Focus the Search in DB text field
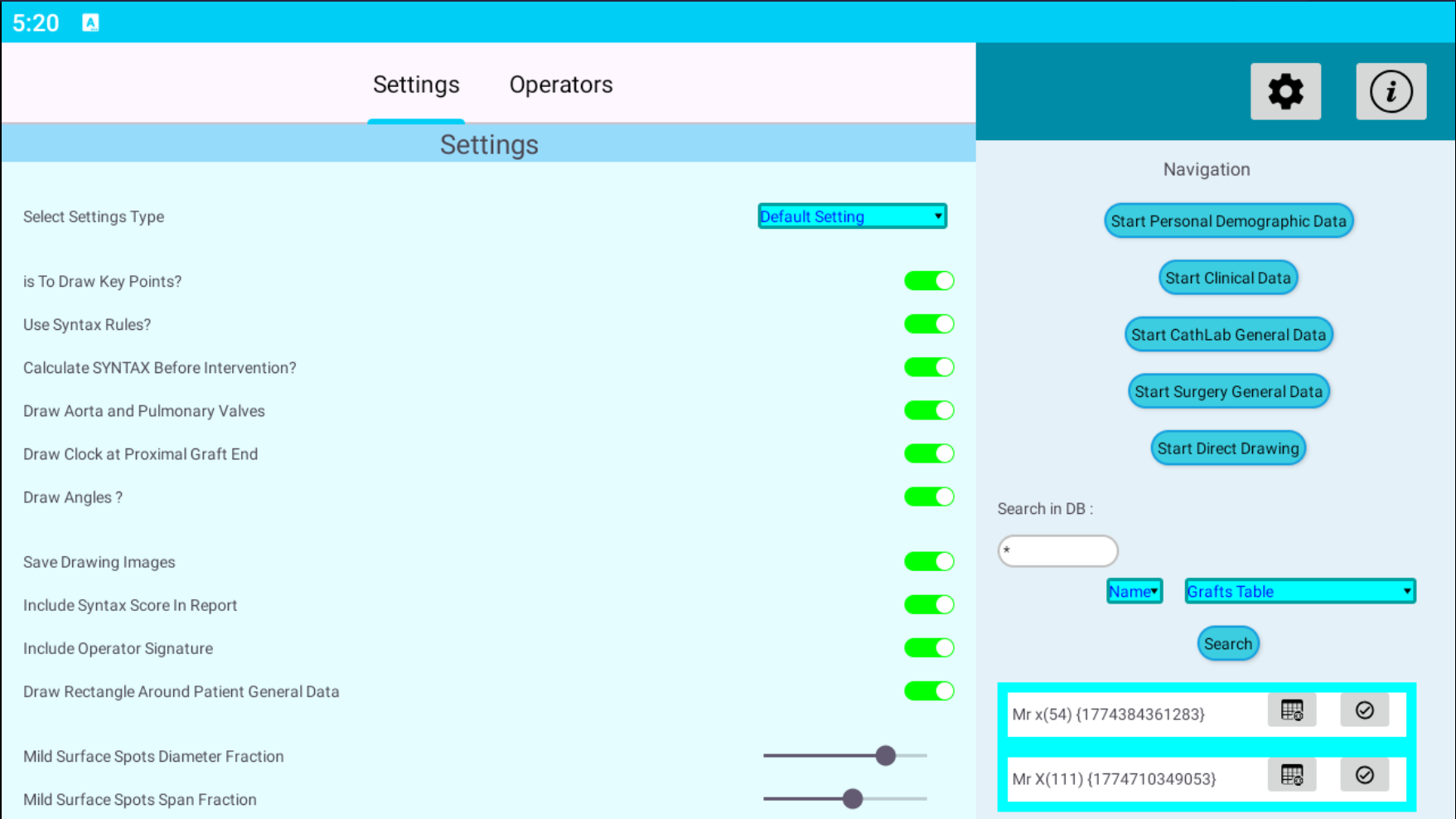This screenshot has width=1456, height=819. tap(1057, 551)
